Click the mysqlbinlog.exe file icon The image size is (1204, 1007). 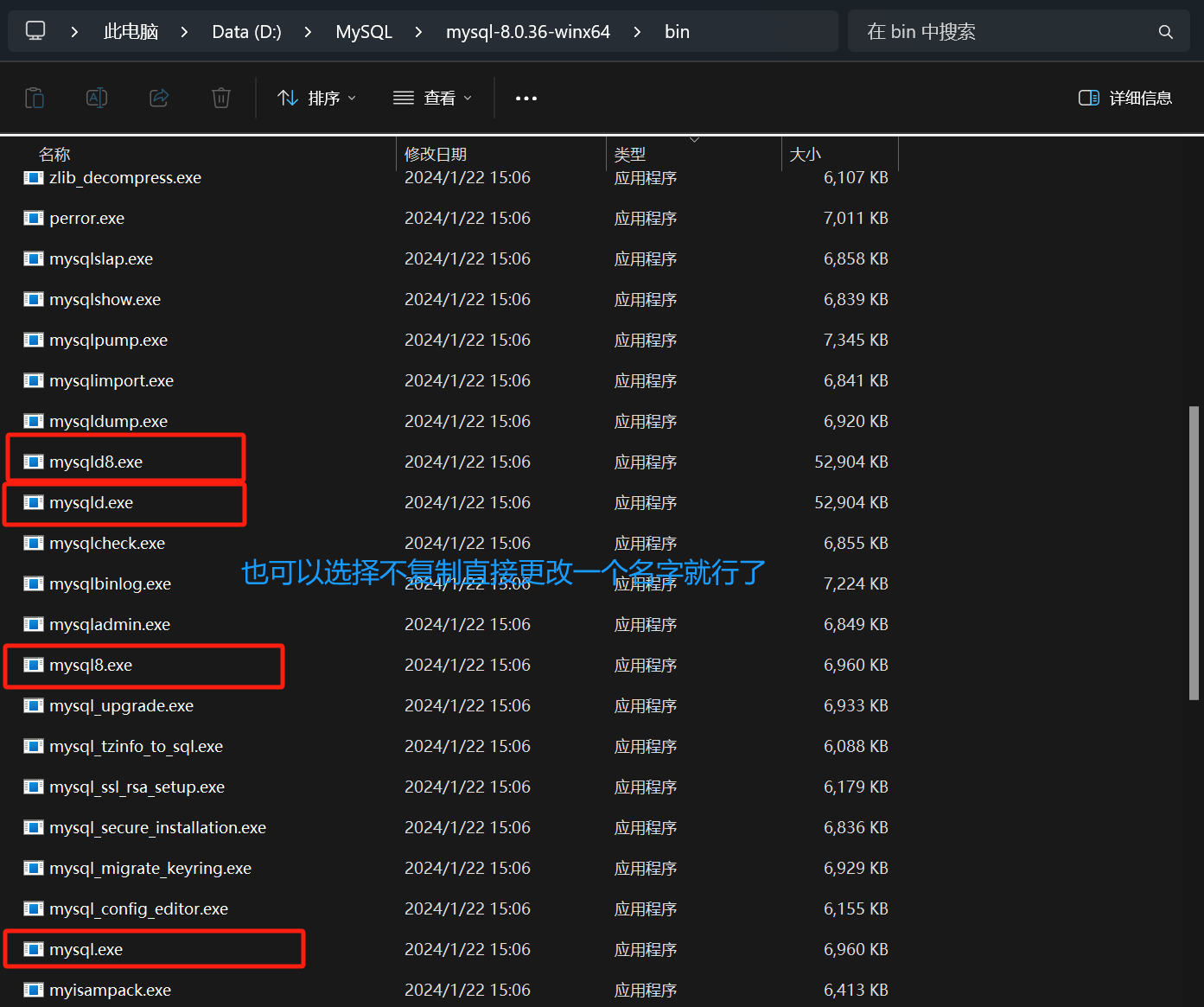pos(34,584)
